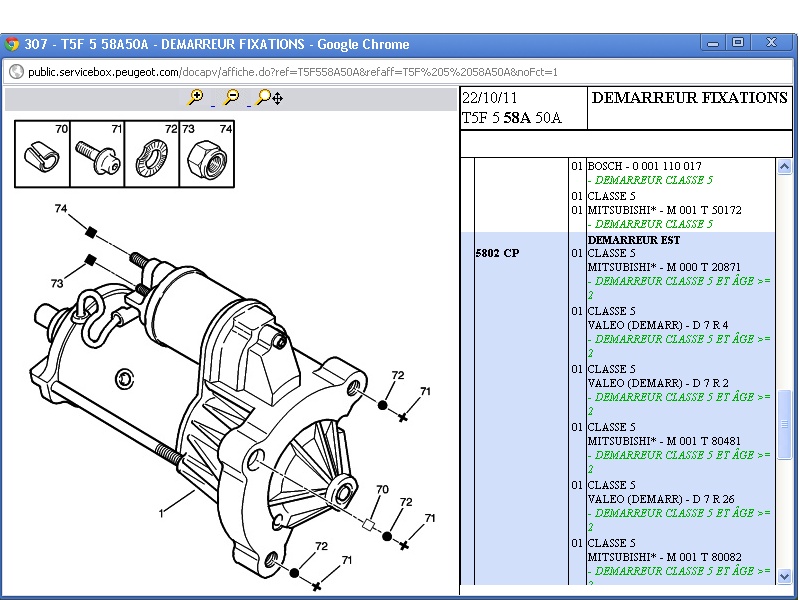Click the DEMARREUR FIXATIONS header title
This screenshot has height=600, width=800.
point(689,97)
